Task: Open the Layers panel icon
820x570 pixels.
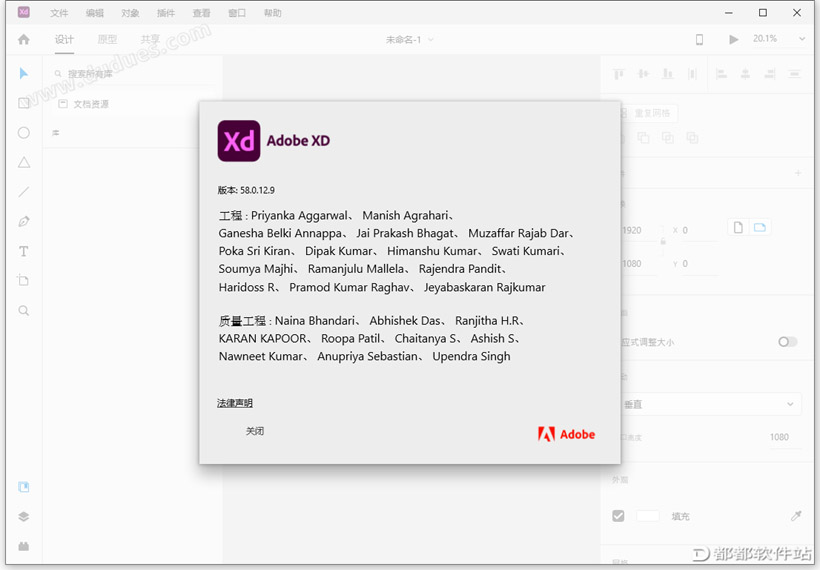Action: point(24,517)
